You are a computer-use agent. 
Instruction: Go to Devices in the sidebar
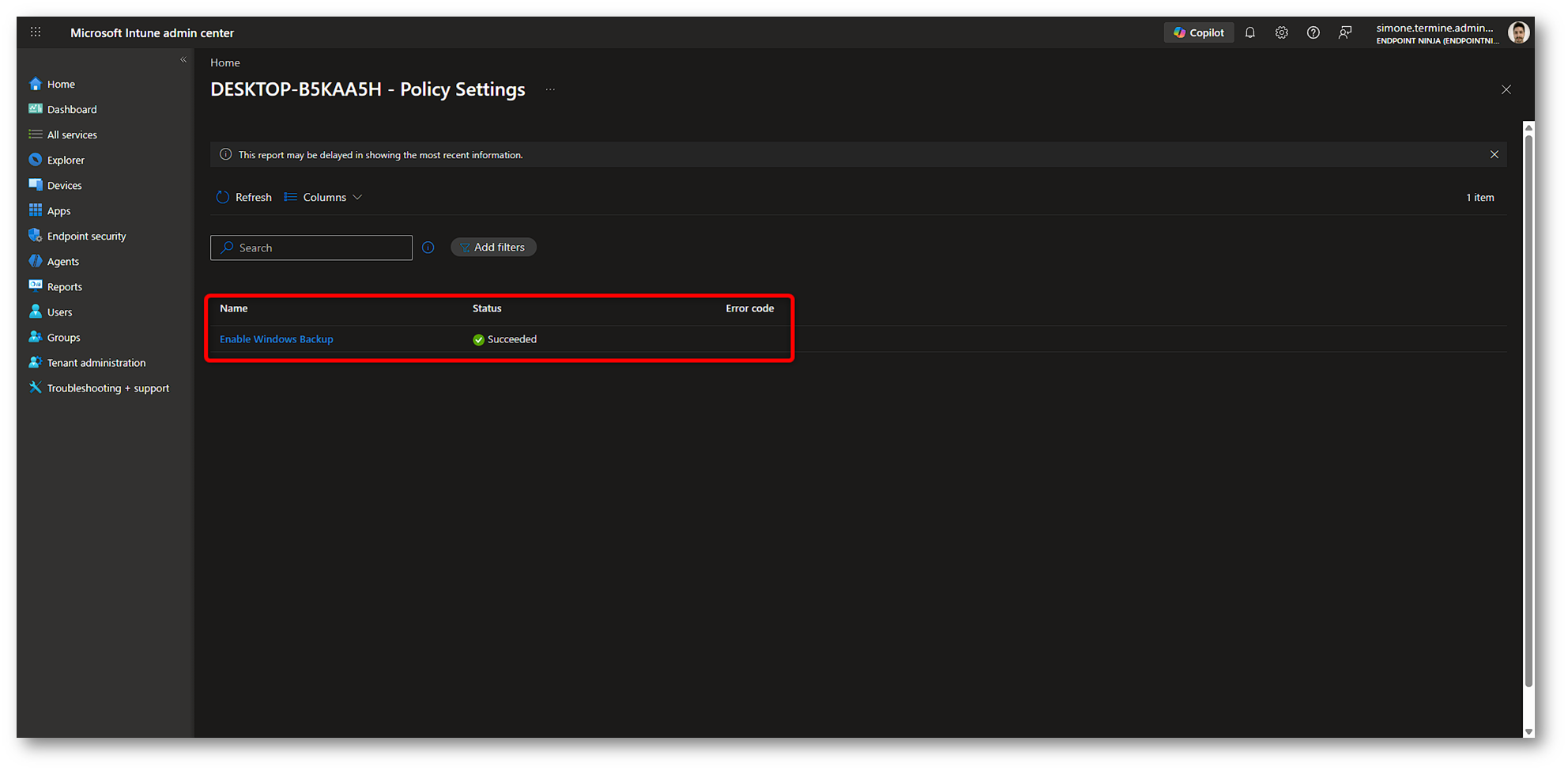pos(64,186)
